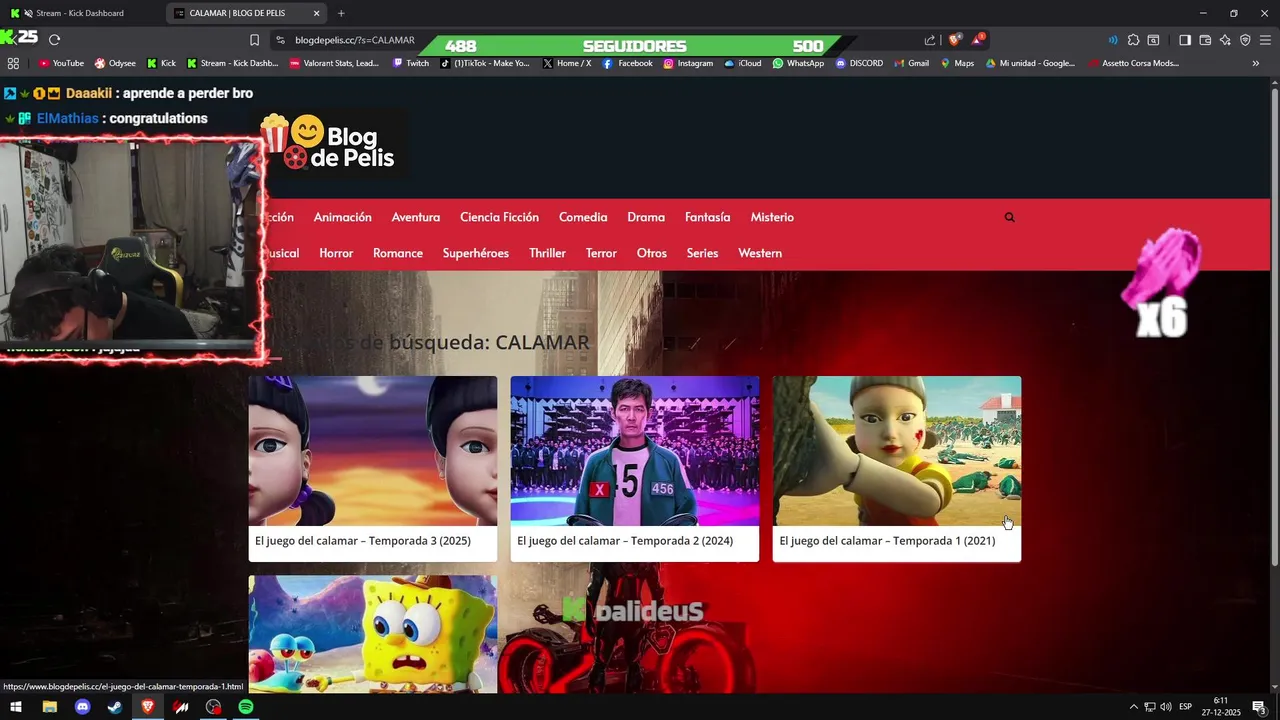Open the Animación category
The width and height of the screenshot is (1280, 720).
point(342,217)
